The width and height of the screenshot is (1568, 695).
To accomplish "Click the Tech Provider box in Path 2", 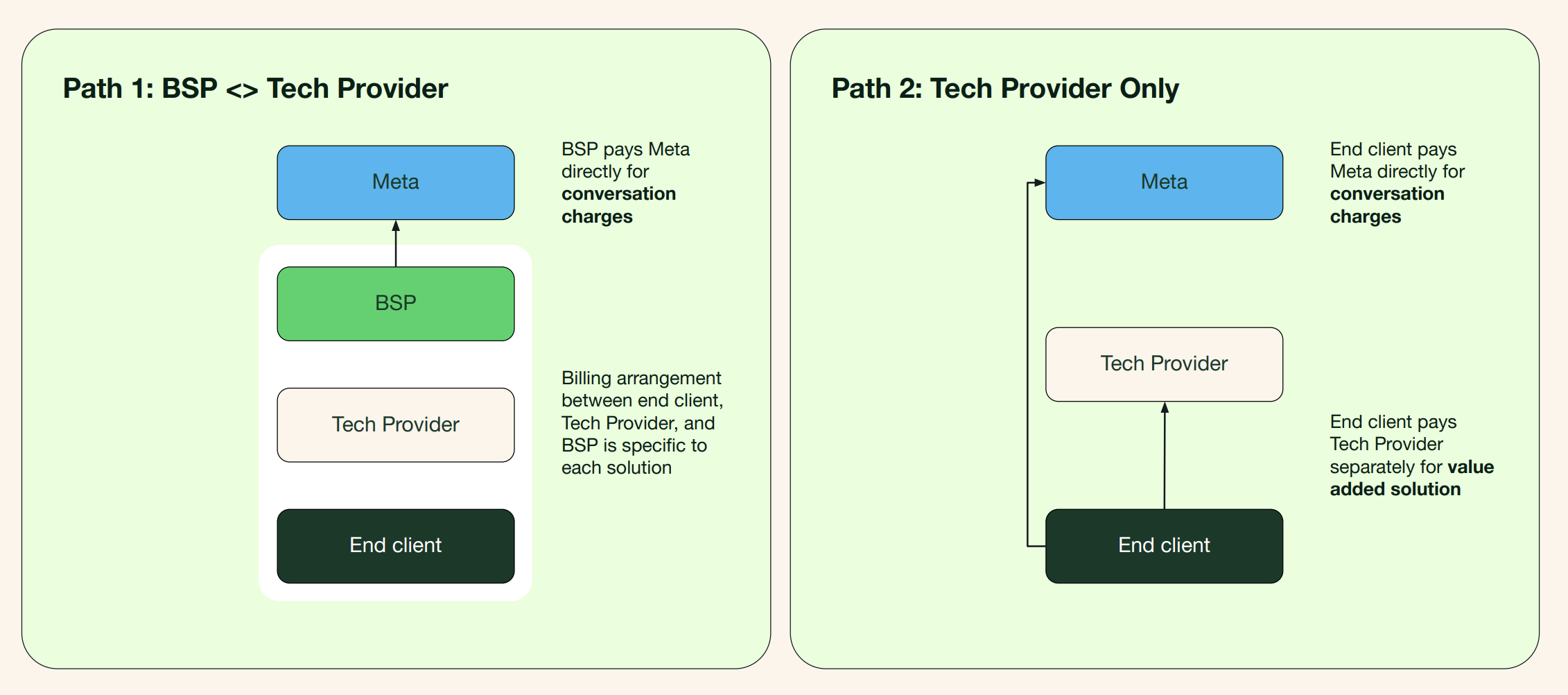I will pyautogui.click(x=1164, y=364).
